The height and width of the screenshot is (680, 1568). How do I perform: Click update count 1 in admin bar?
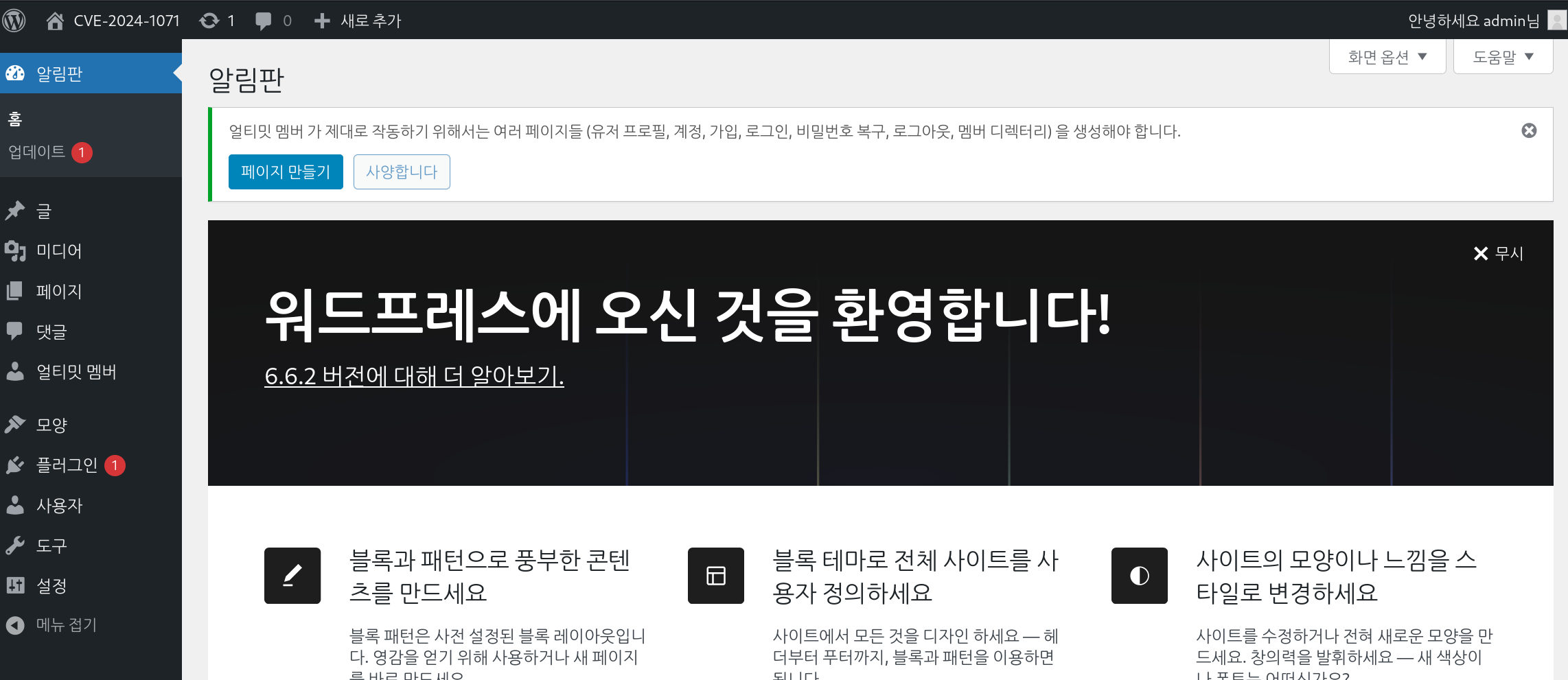tap(231, 21)
